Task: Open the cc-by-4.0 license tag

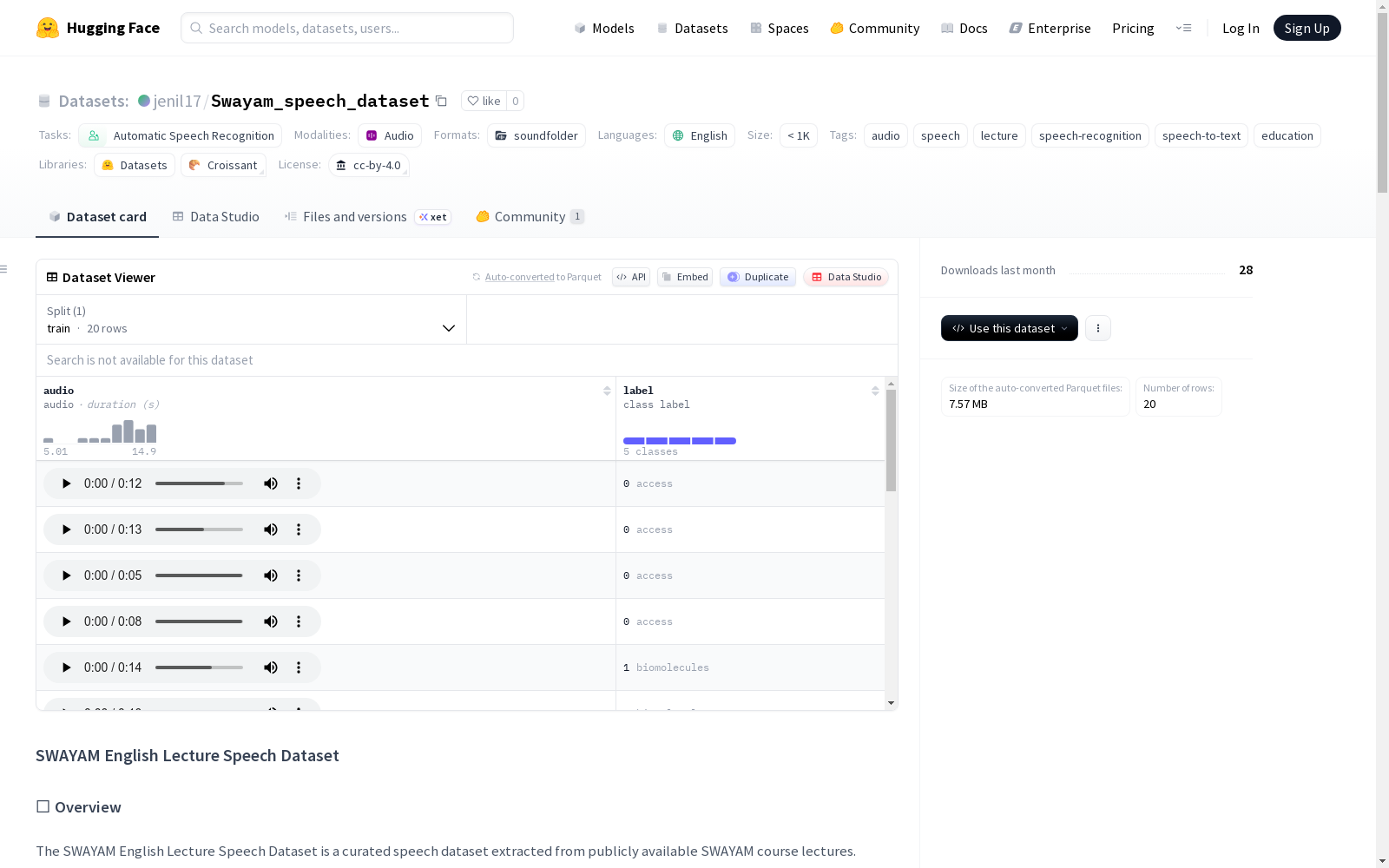Action: click(369, 165)
